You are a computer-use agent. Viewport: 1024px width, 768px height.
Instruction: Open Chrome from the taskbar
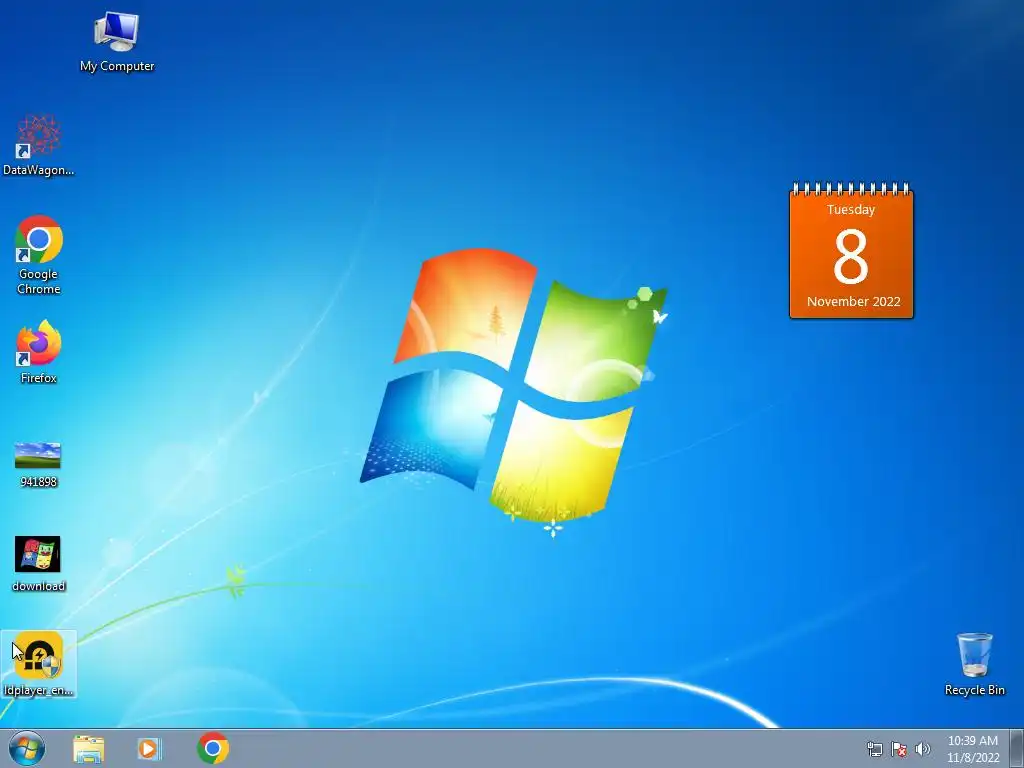213,748
